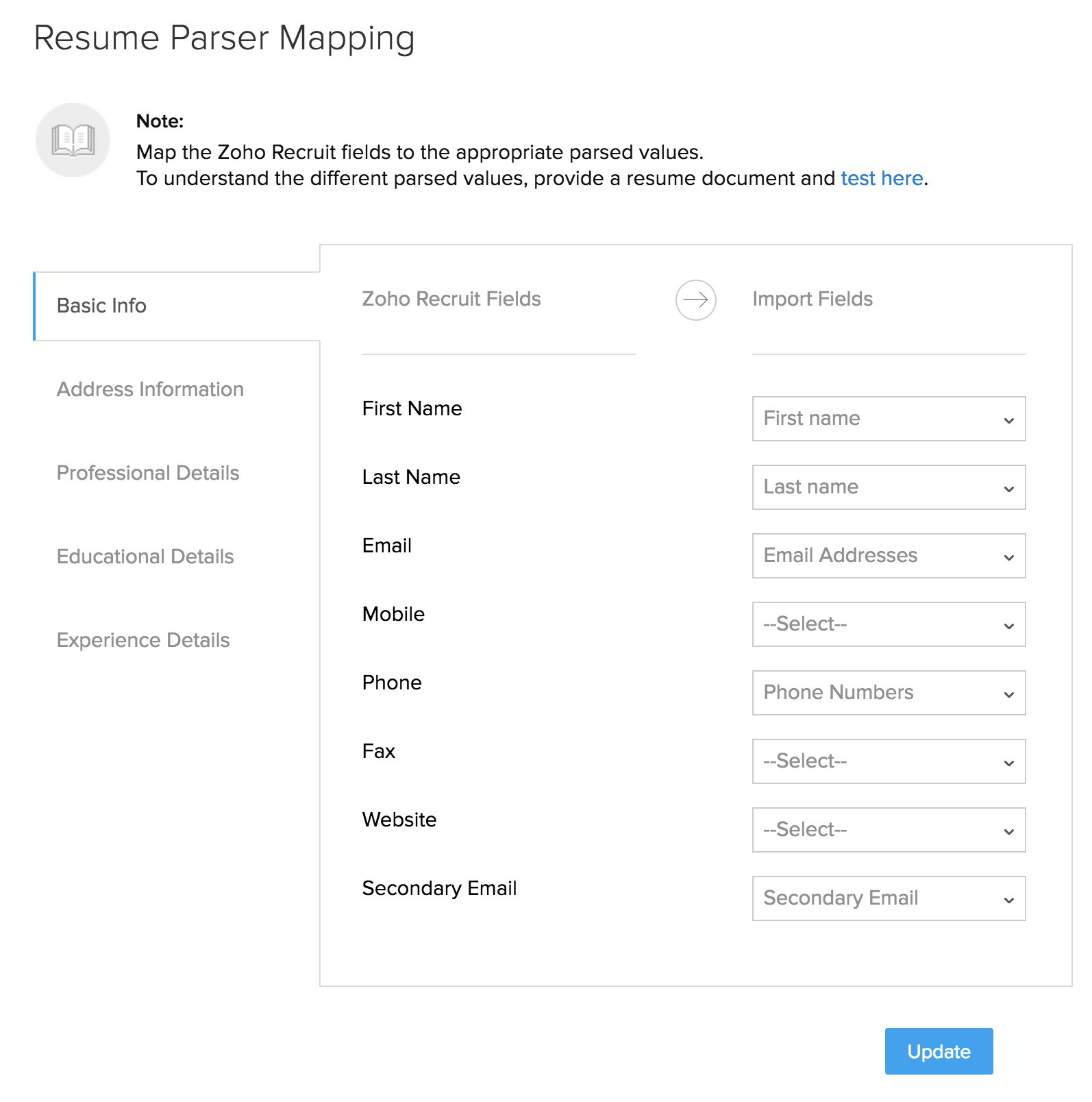
Task: Click the Fax field label
Action: [x=379, y=751]
